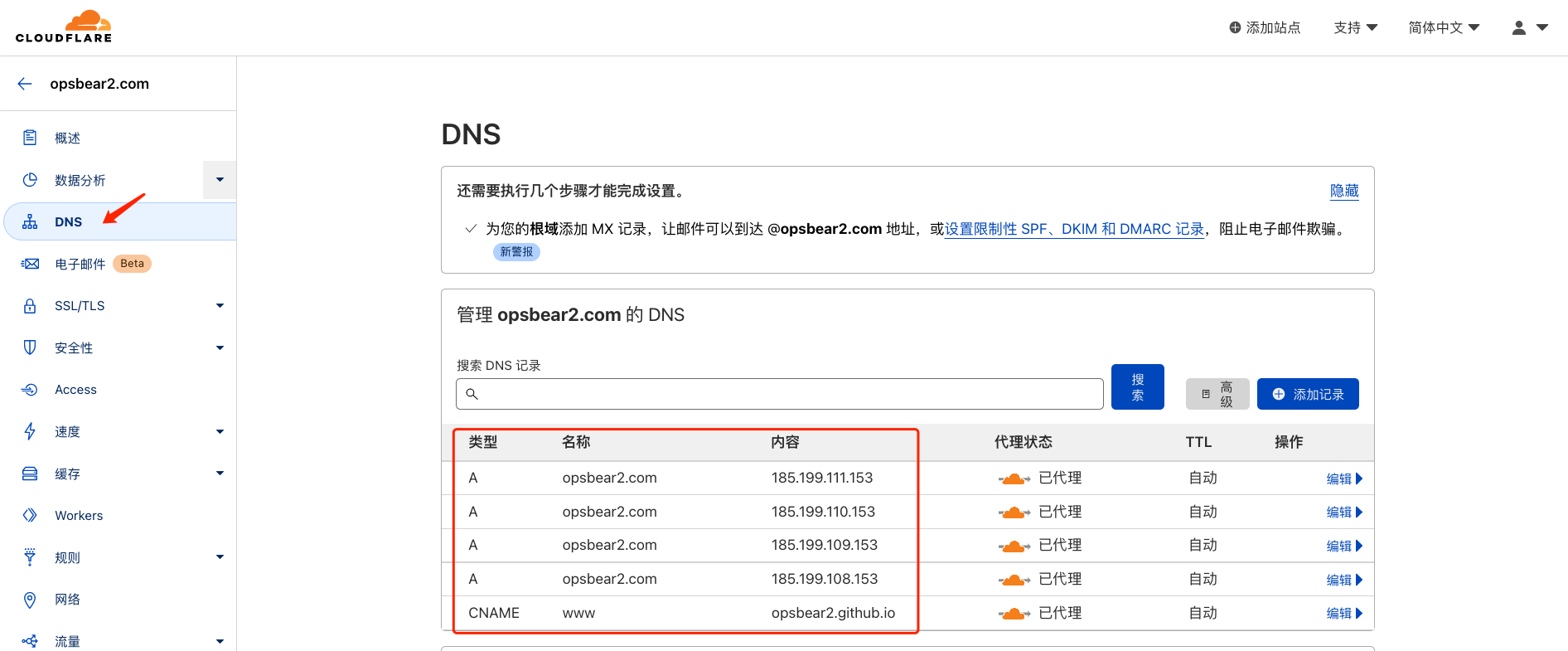This screenshot has height=651, width=1568.
Task: Click the DNS network icon in sidebar
Action: coord(30,221)
